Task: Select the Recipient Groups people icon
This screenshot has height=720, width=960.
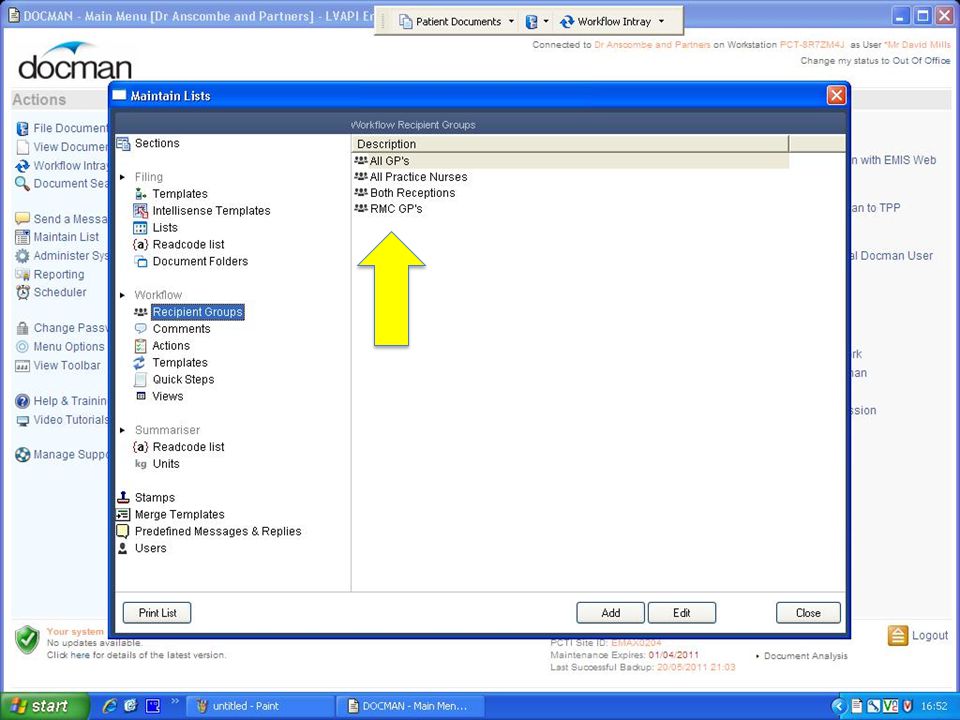Action: [140, 312]
